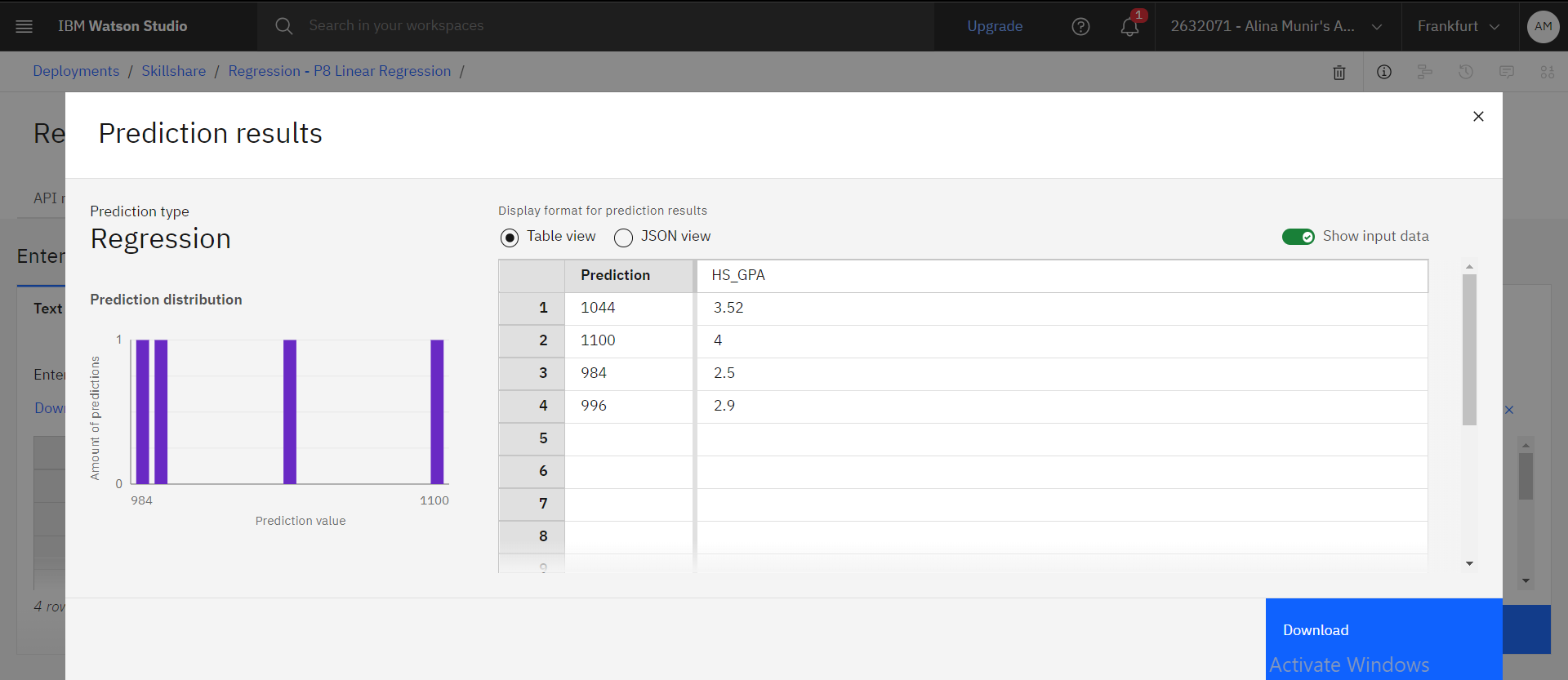
Task: Open the help question mark icon
Action: [1080, 26]
